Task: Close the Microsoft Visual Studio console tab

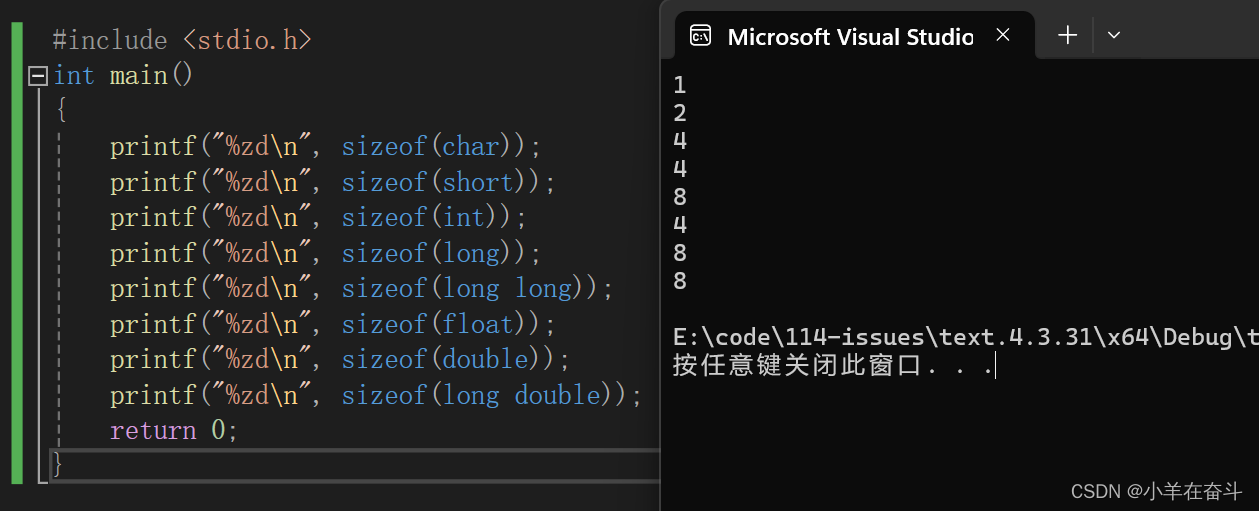Action: 1003,36
